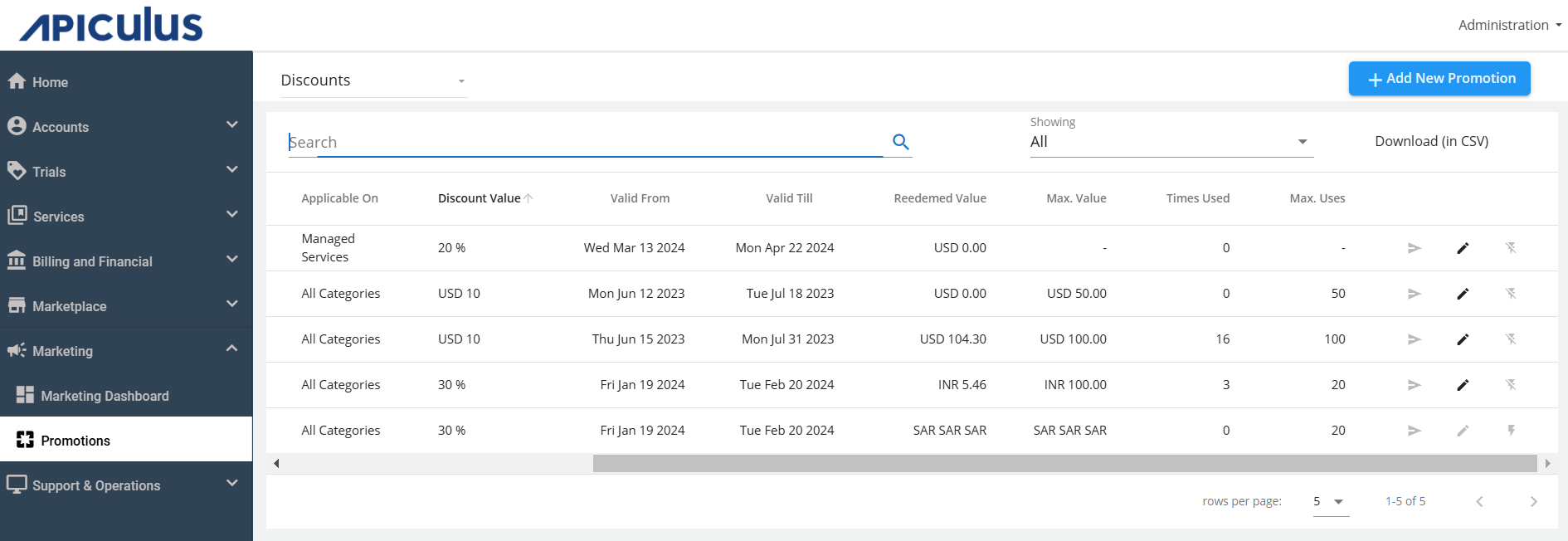
Task: Edit promotion valid from Mon Jun 12 2023
Action: (x=1463, y=294)
